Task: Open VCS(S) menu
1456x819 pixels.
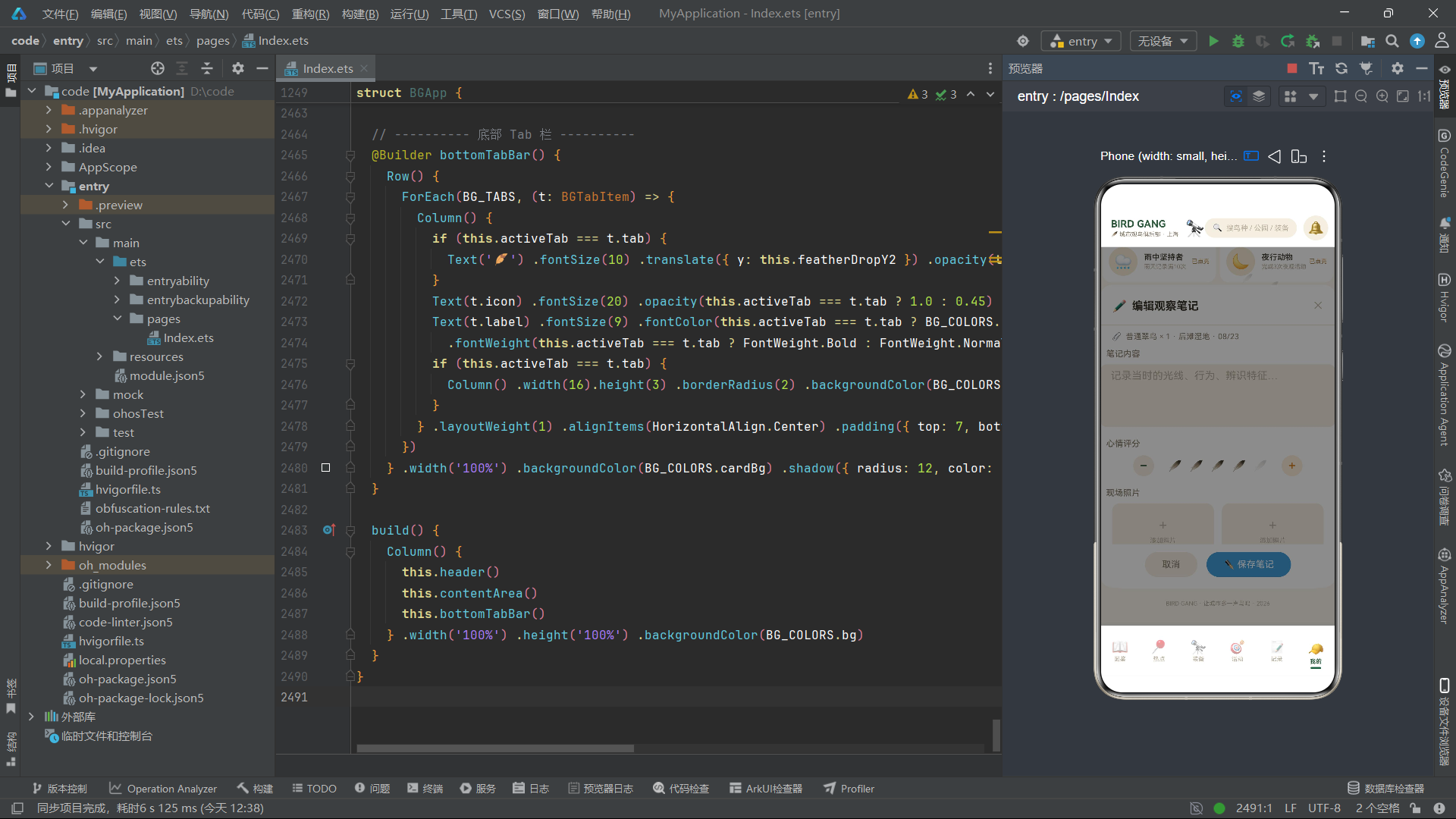Action: [x=507, y=14]
